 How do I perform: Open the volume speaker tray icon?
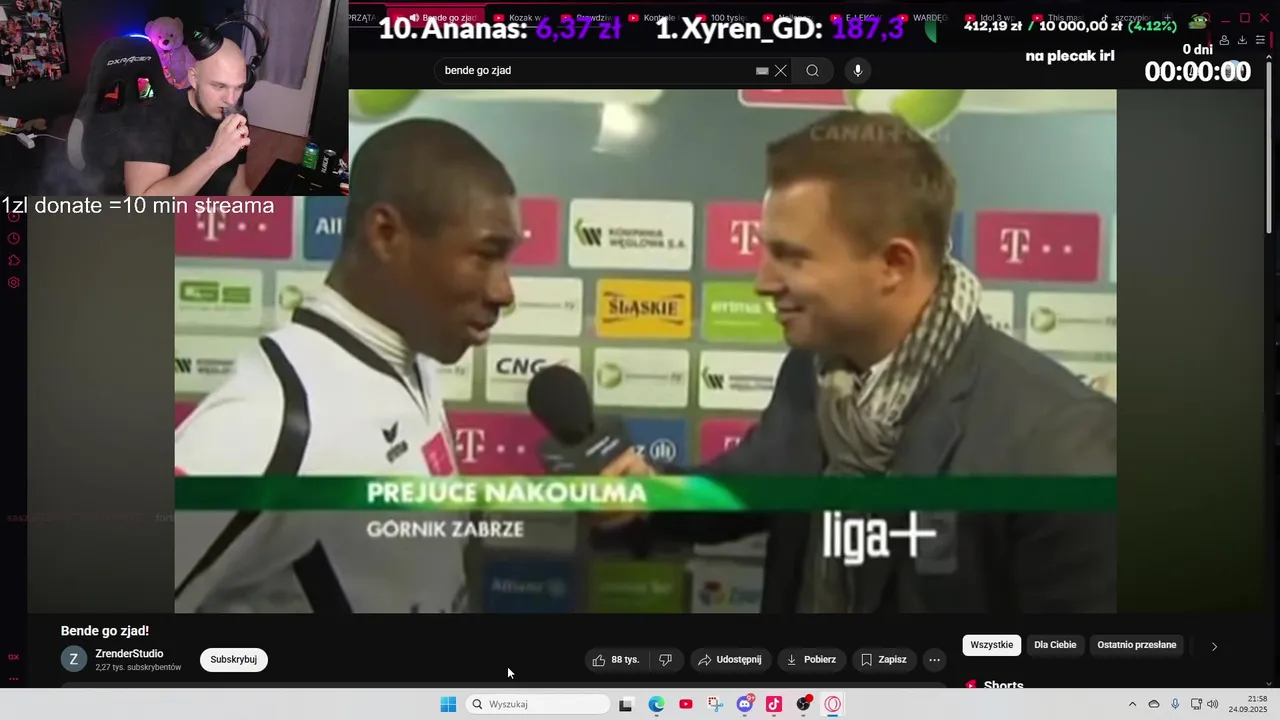coord(1213,704)
